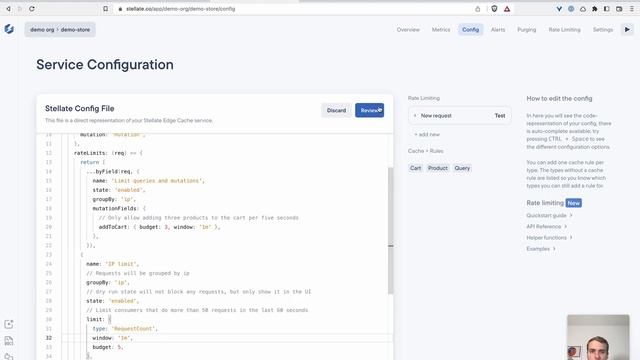Click the address bar URL field
Viewport: 640px width, 360px height.
pyautogui.click(x=180, y=9)
